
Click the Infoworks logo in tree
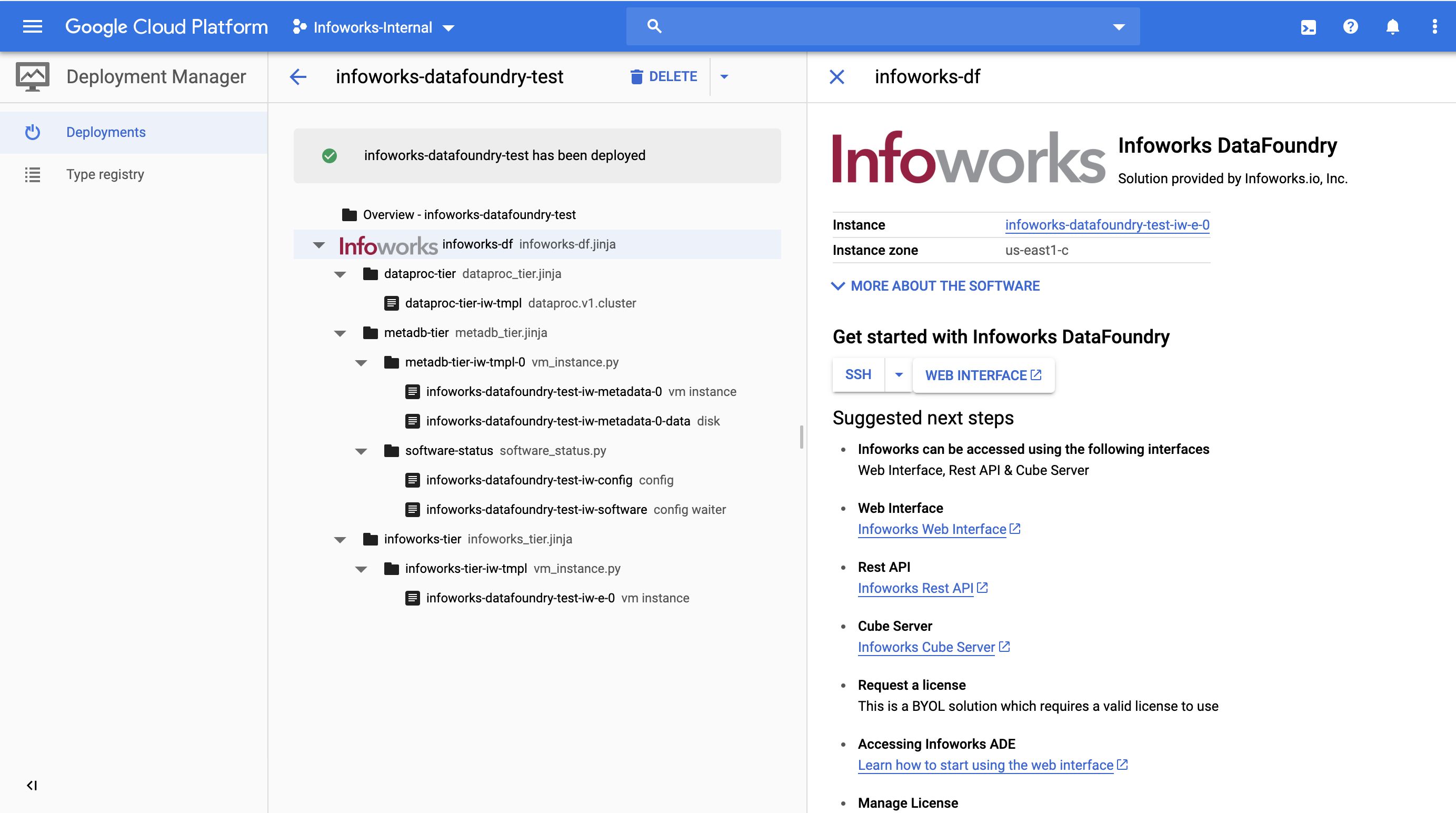[x=388, y=245]
